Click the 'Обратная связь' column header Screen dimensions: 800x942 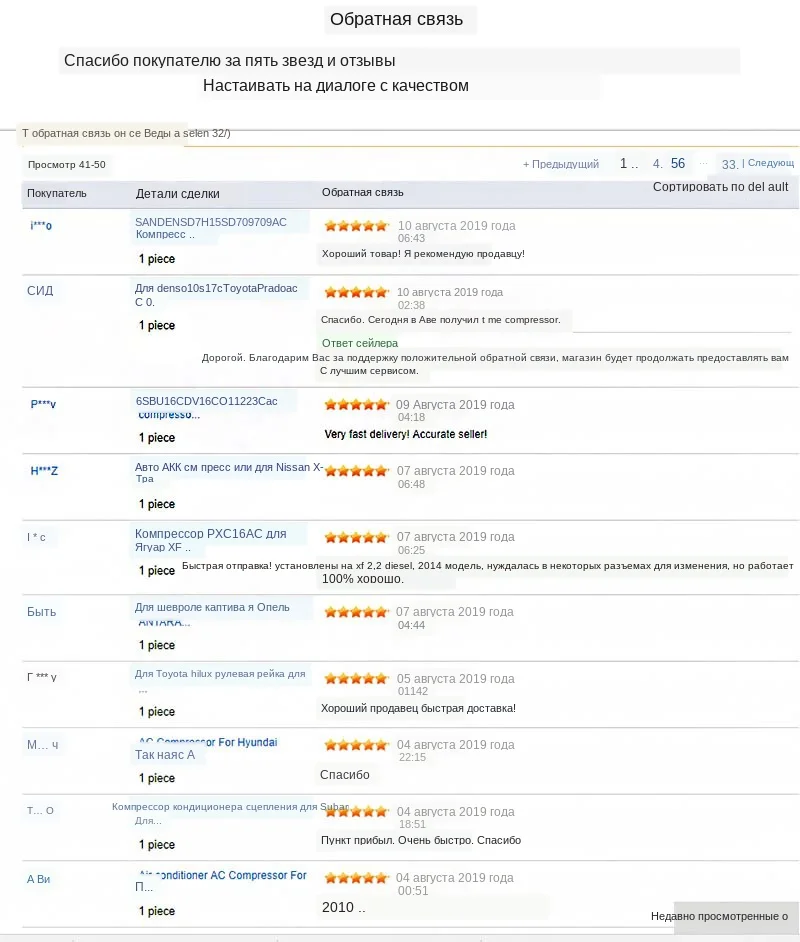pos(362,192)
